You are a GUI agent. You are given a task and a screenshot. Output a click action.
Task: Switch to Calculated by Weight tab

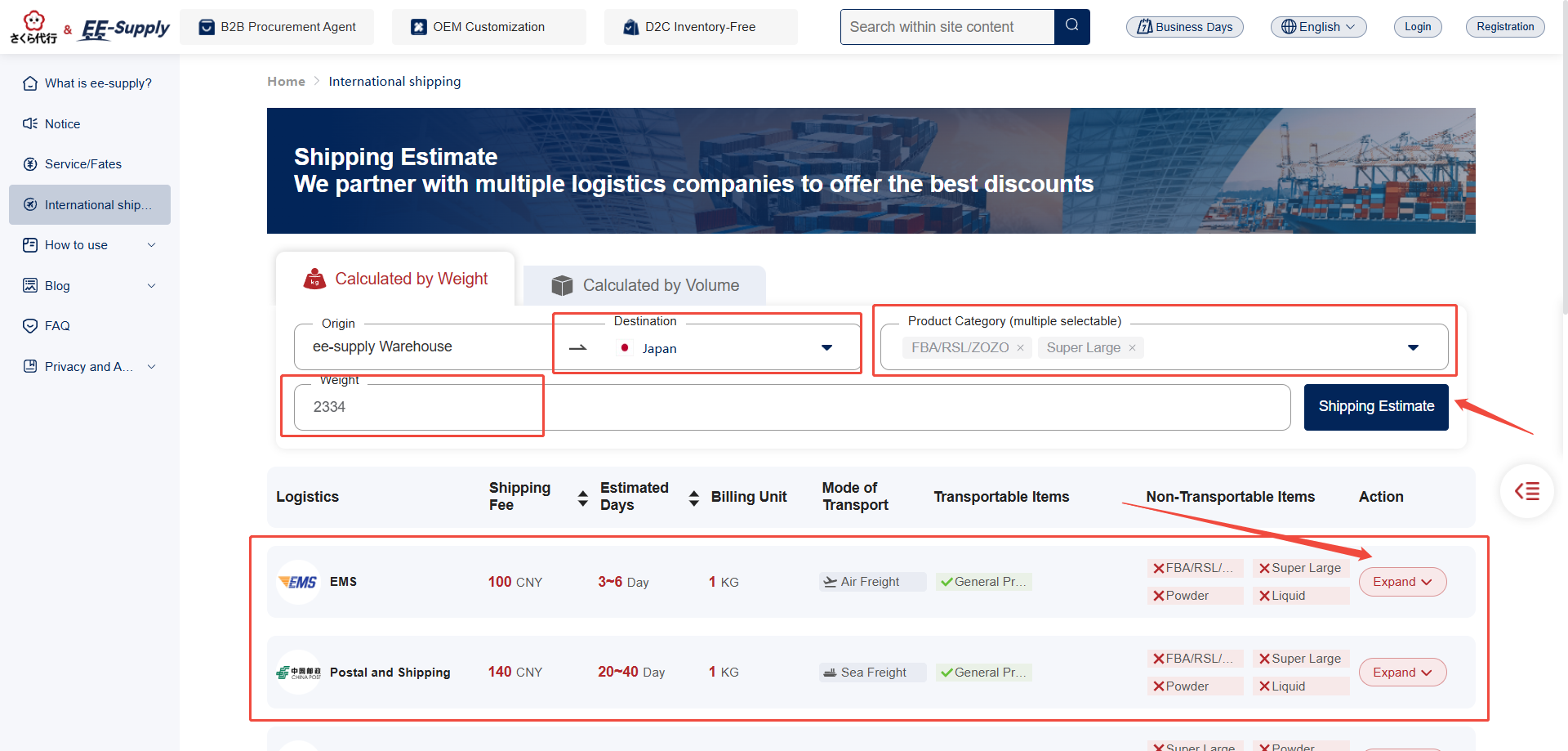tap(395, 279)
